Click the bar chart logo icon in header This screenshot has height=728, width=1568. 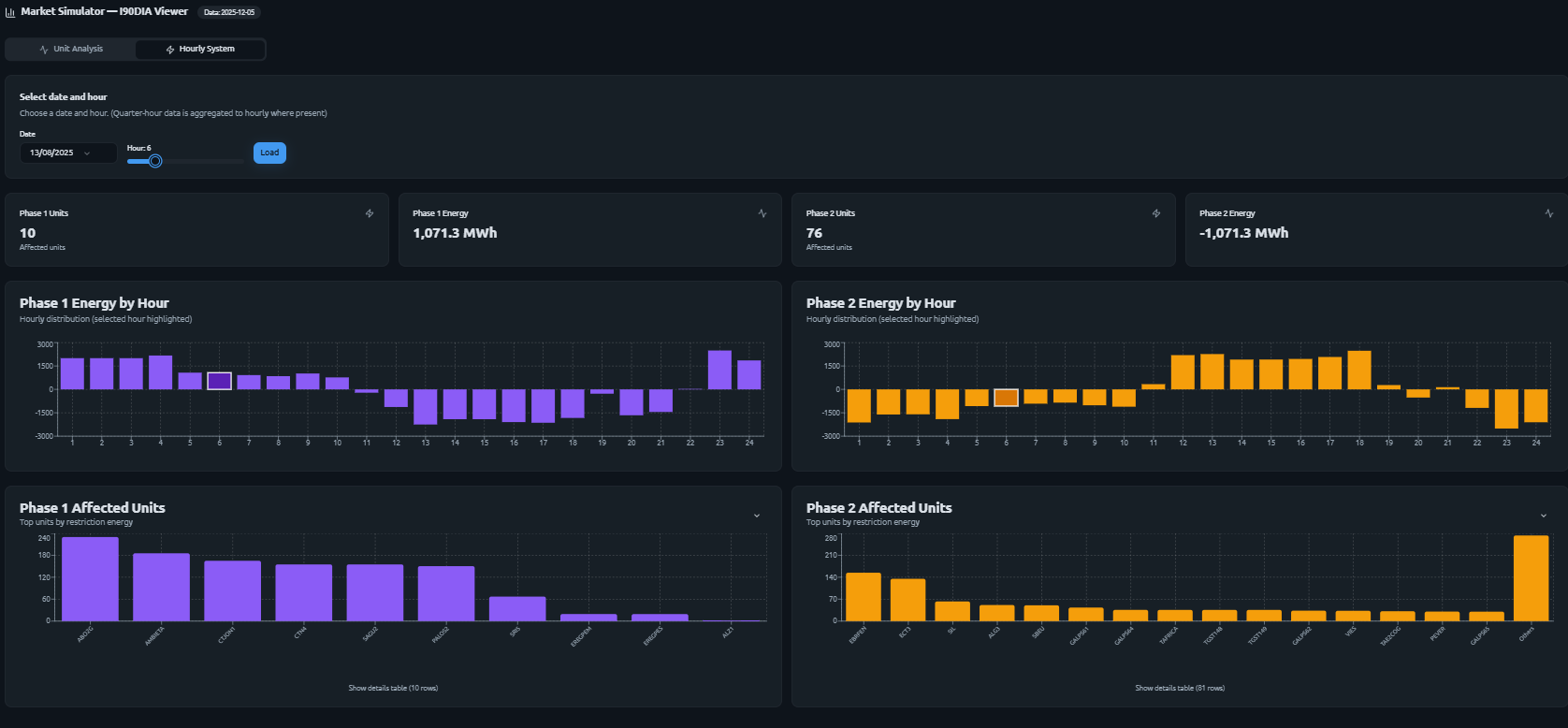point(10,12)
